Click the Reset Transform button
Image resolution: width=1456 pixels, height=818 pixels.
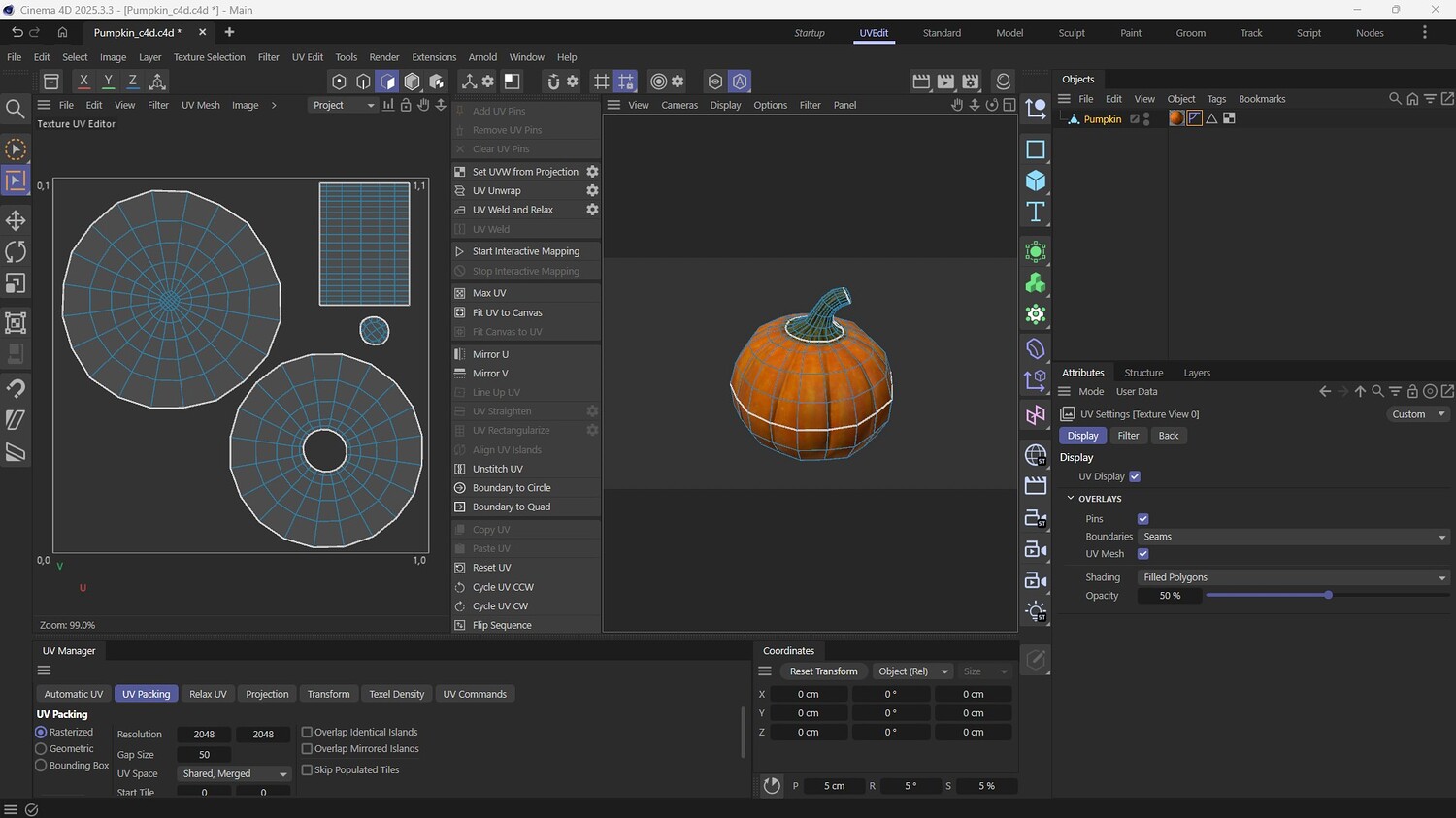(x=823, y=671)
